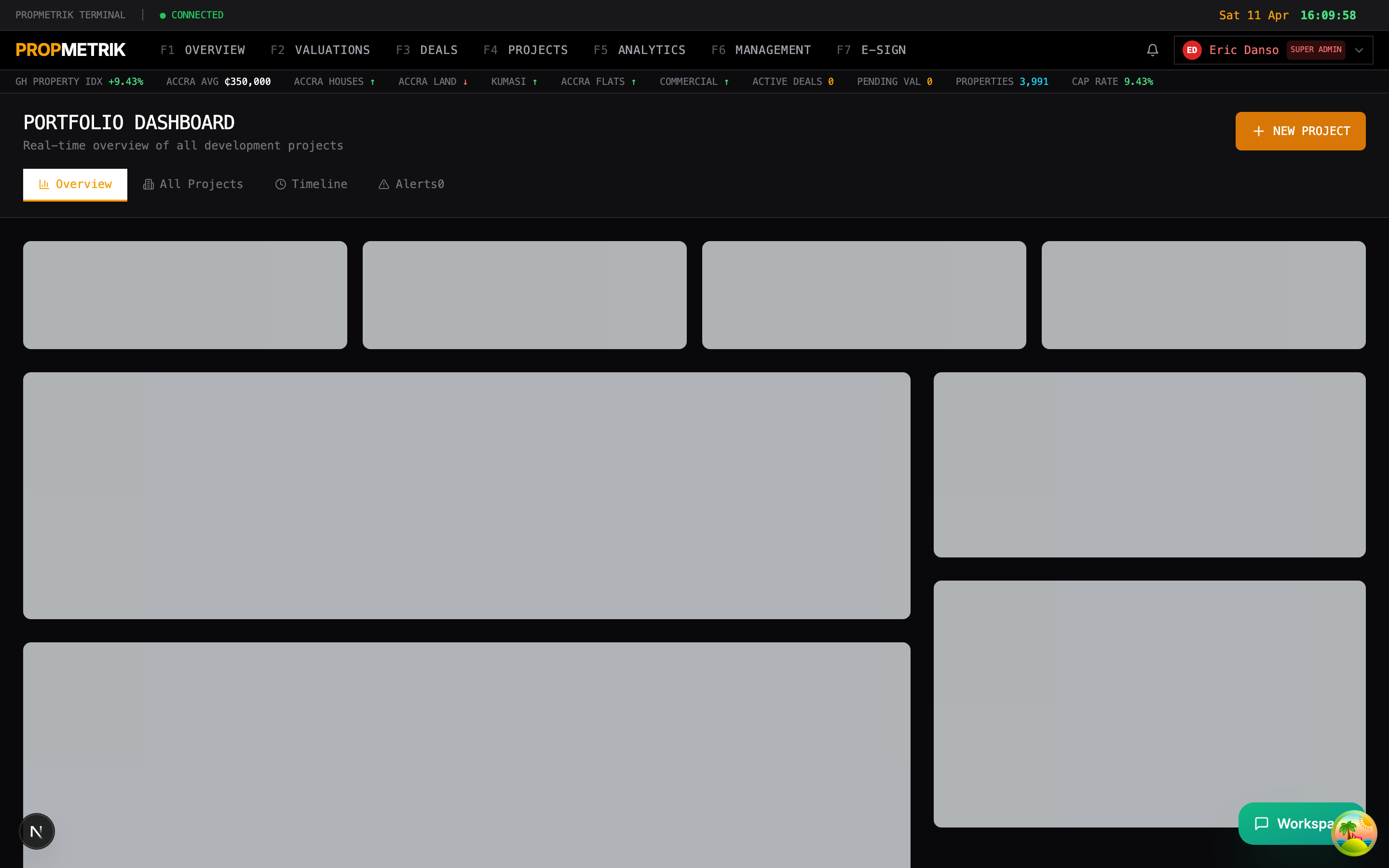Screen dimensions: 1389x868
Task: Open the Timeline tab
Action: point(311,184)
